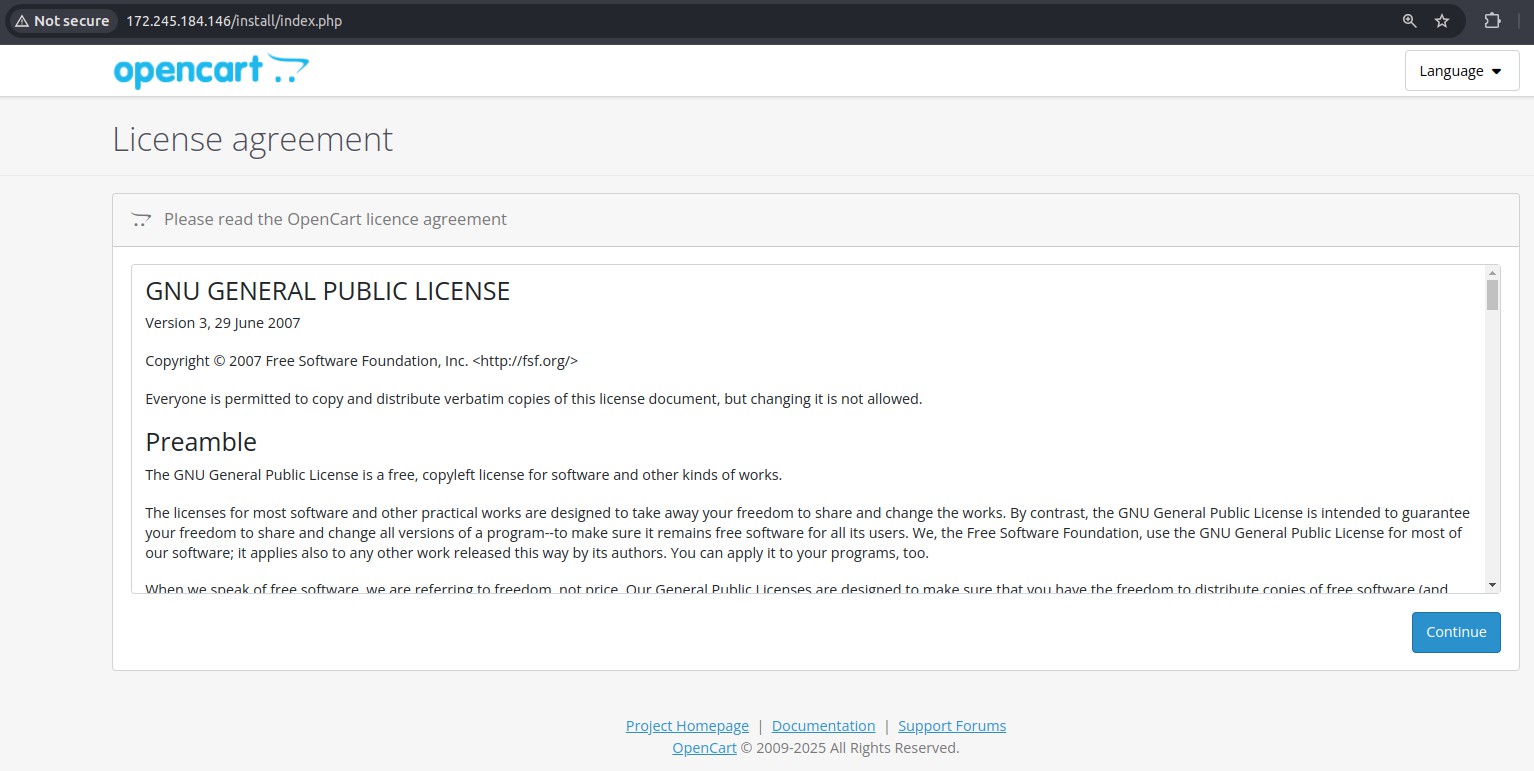
Task: Click the license box scrollbar thumb
Action: coord(1492,295)
